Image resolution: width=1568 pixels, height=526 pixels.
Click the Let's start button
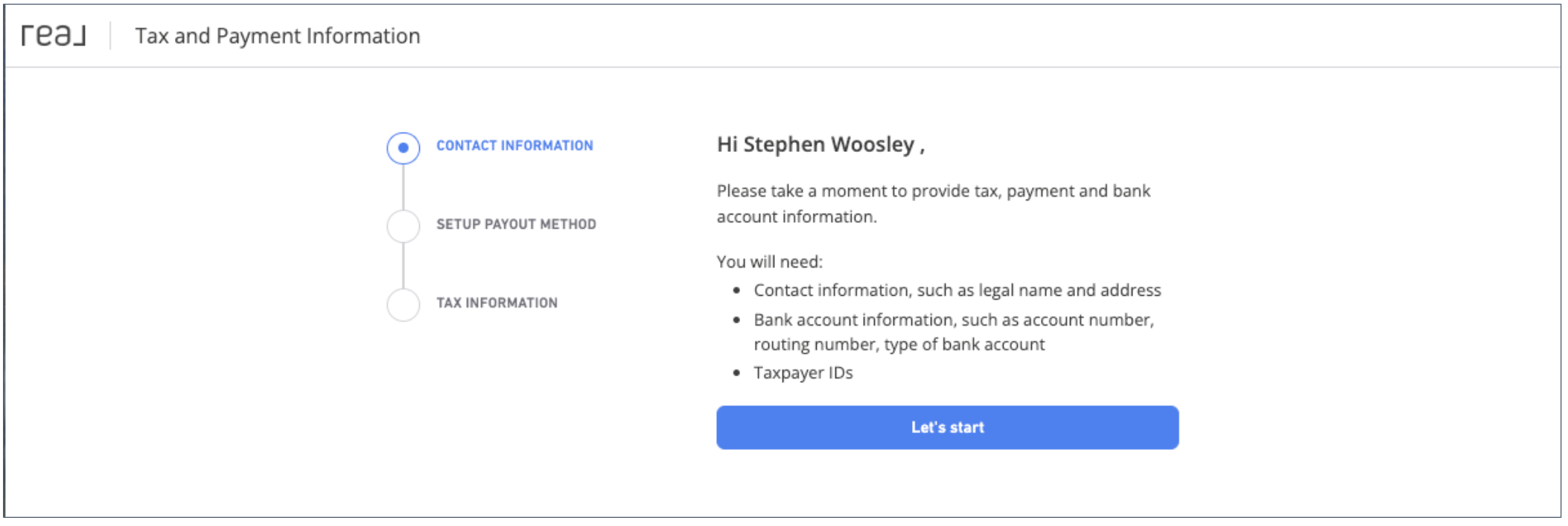point(947,428)
